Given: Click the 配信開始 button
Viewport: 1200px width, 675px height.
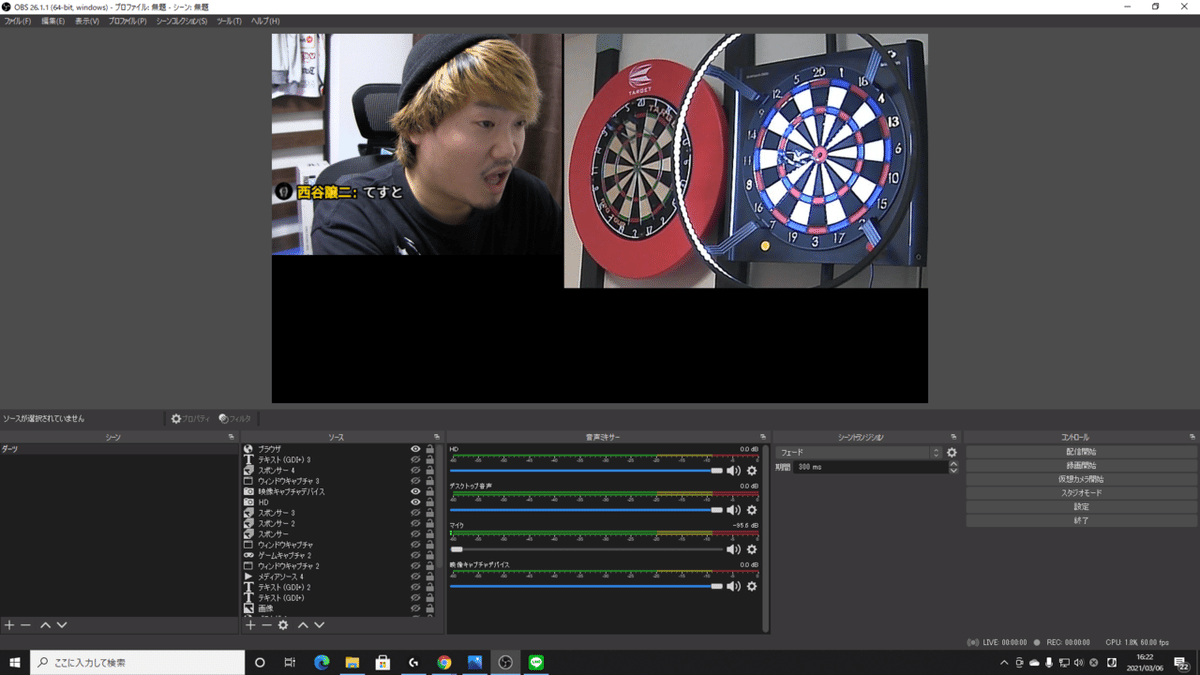Looking at the screenshot, I should [x=1081, y=452].
